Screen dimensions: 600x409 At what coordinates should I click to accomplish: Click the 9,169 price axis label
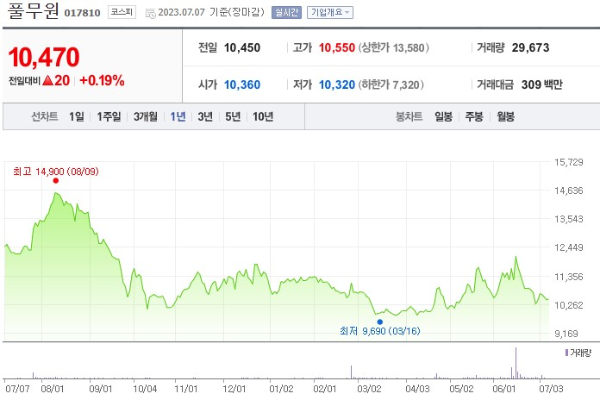click(566, 334)
